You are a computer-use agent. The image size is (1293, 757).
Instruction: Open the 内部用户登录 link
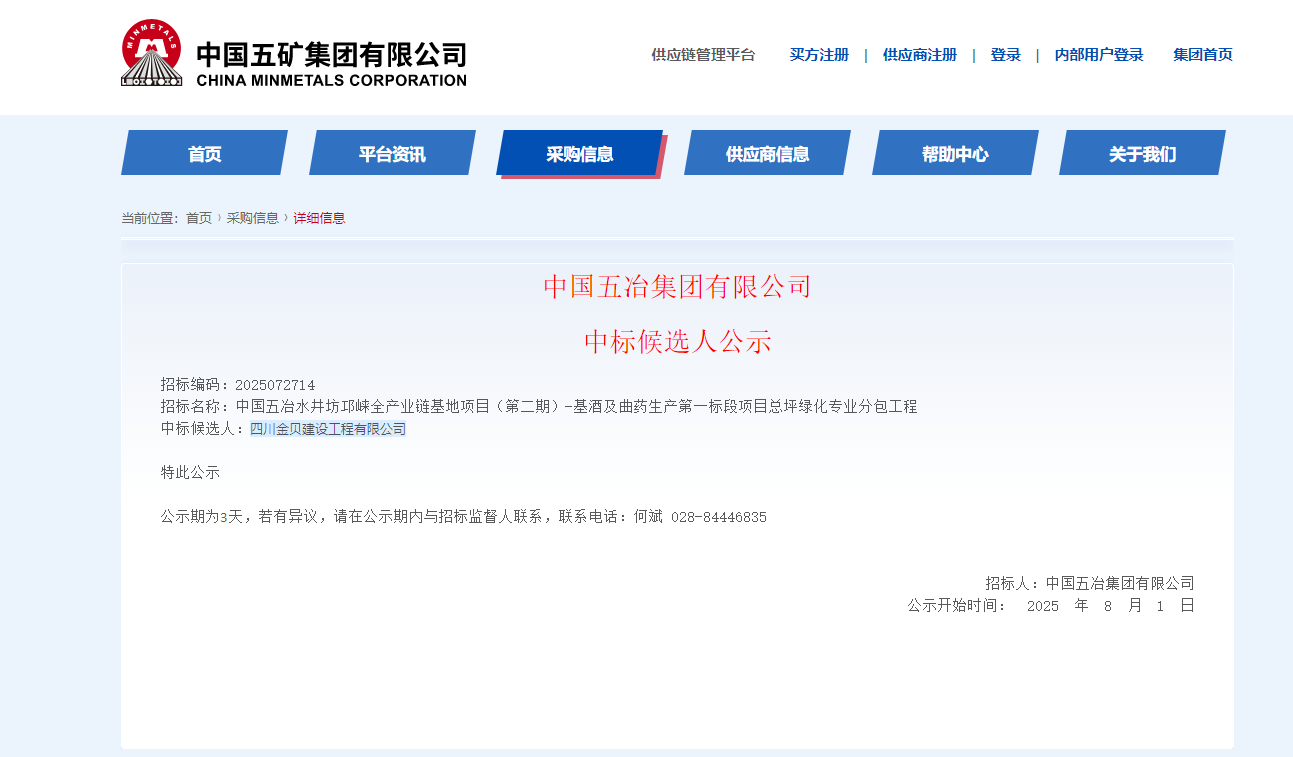point(1098,55)
